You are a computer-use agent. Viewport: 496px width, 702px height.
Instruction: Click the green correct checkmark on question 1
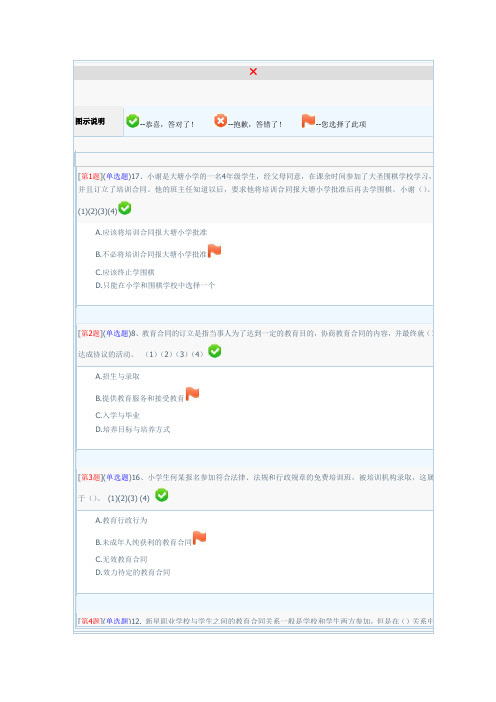pyautogui.click(x=125, y=208)
